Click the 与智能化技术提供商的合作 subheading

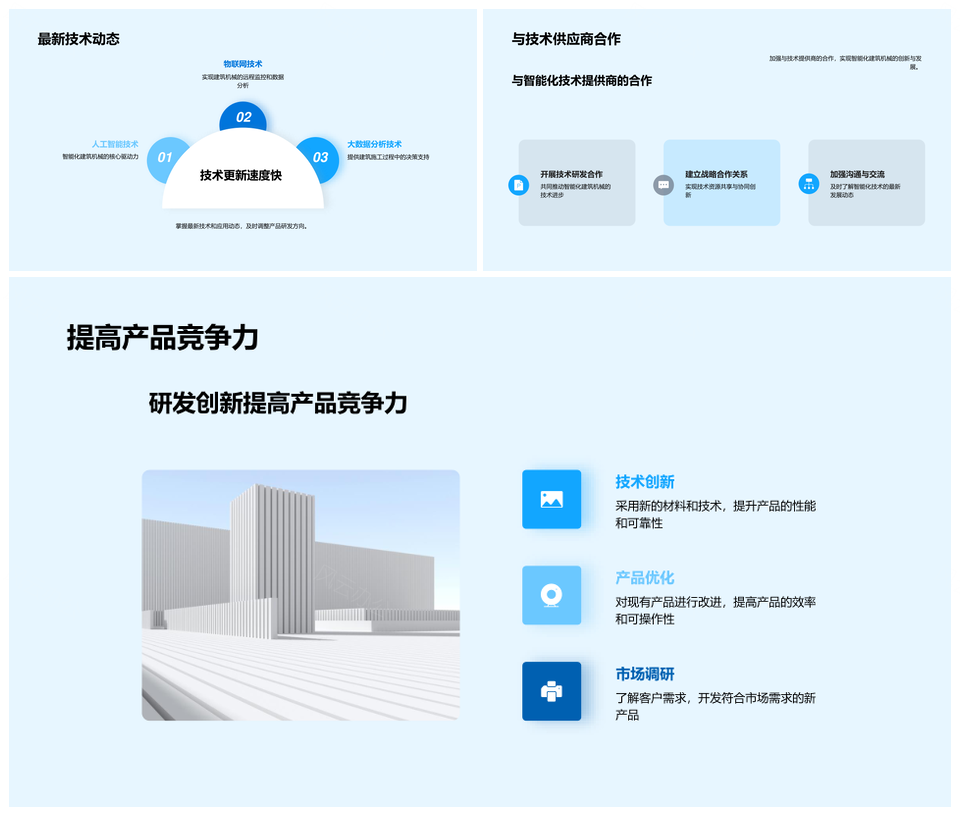pyautogui.click(x=581, y=81)
